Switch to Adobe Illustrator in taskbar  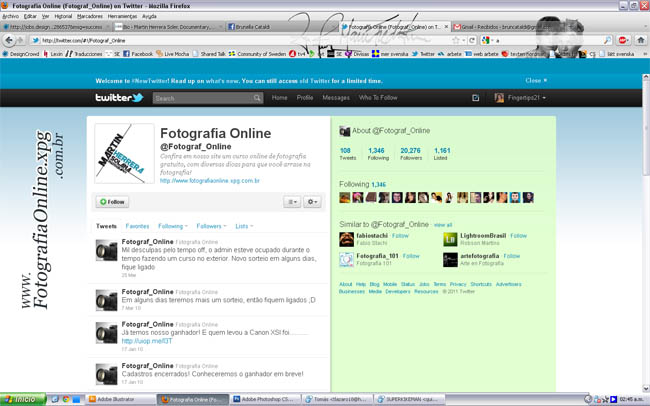(x=121, y=399)
